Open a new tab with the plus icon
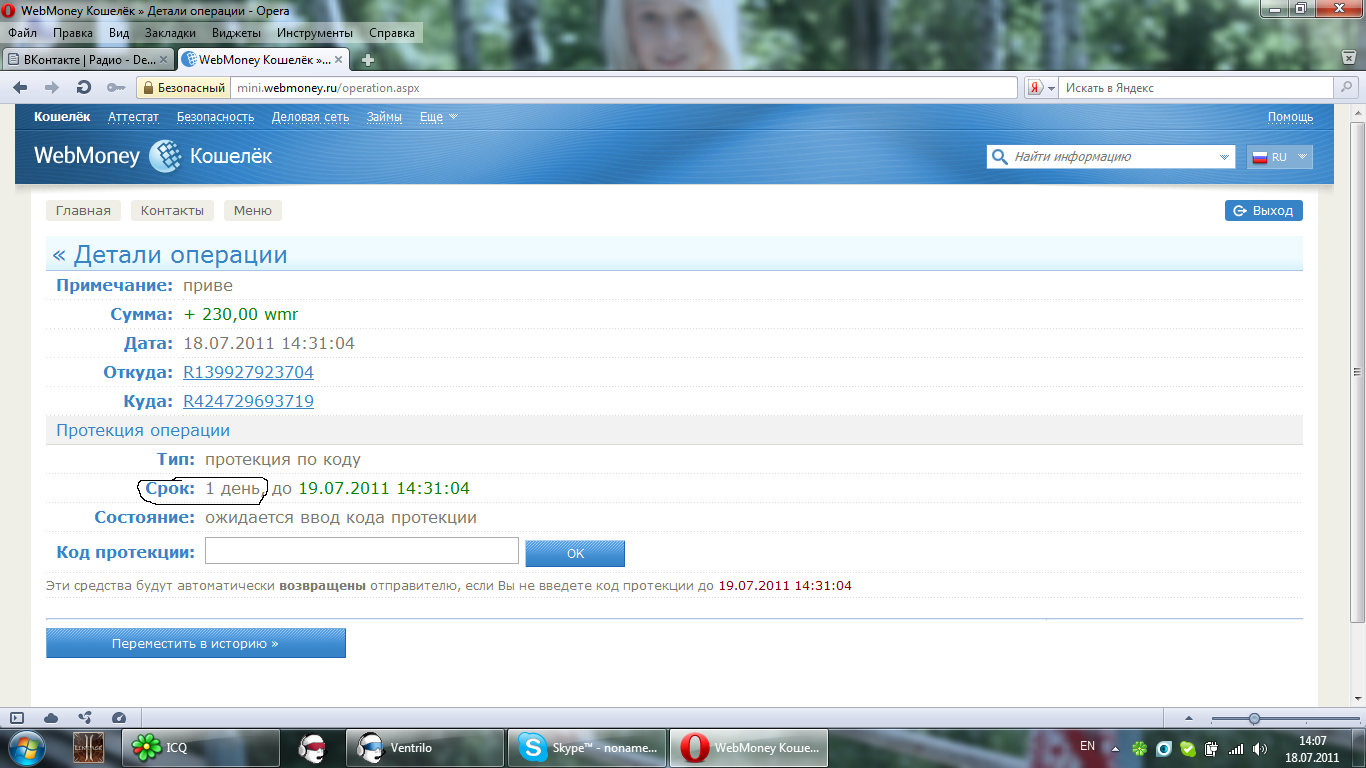 (368, 60)
